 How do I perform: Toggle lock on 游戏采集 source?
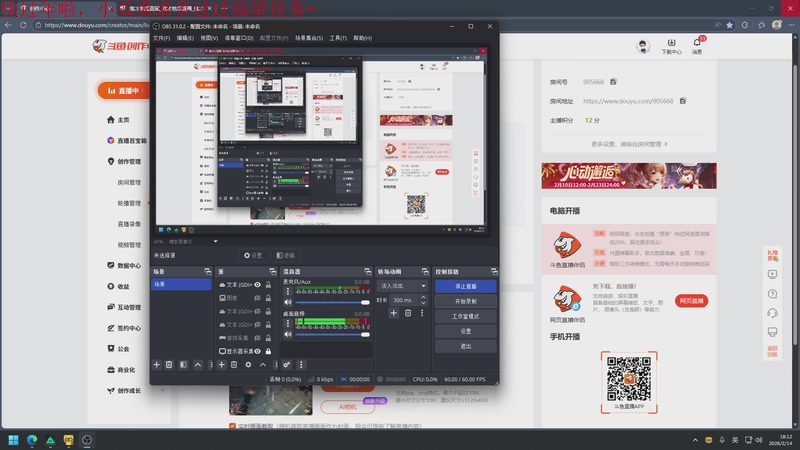point(268,338)
